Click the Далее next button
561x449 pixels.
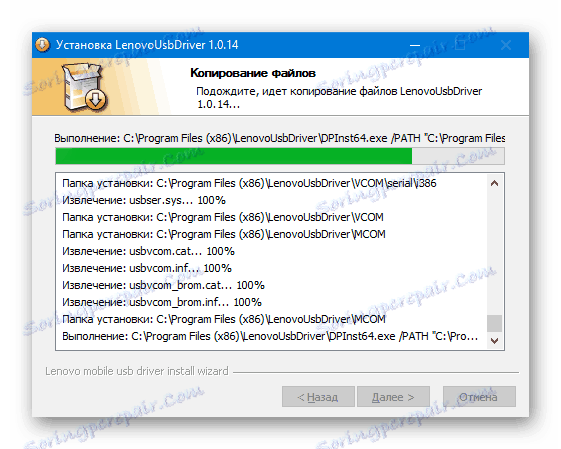tap(393, 397)
